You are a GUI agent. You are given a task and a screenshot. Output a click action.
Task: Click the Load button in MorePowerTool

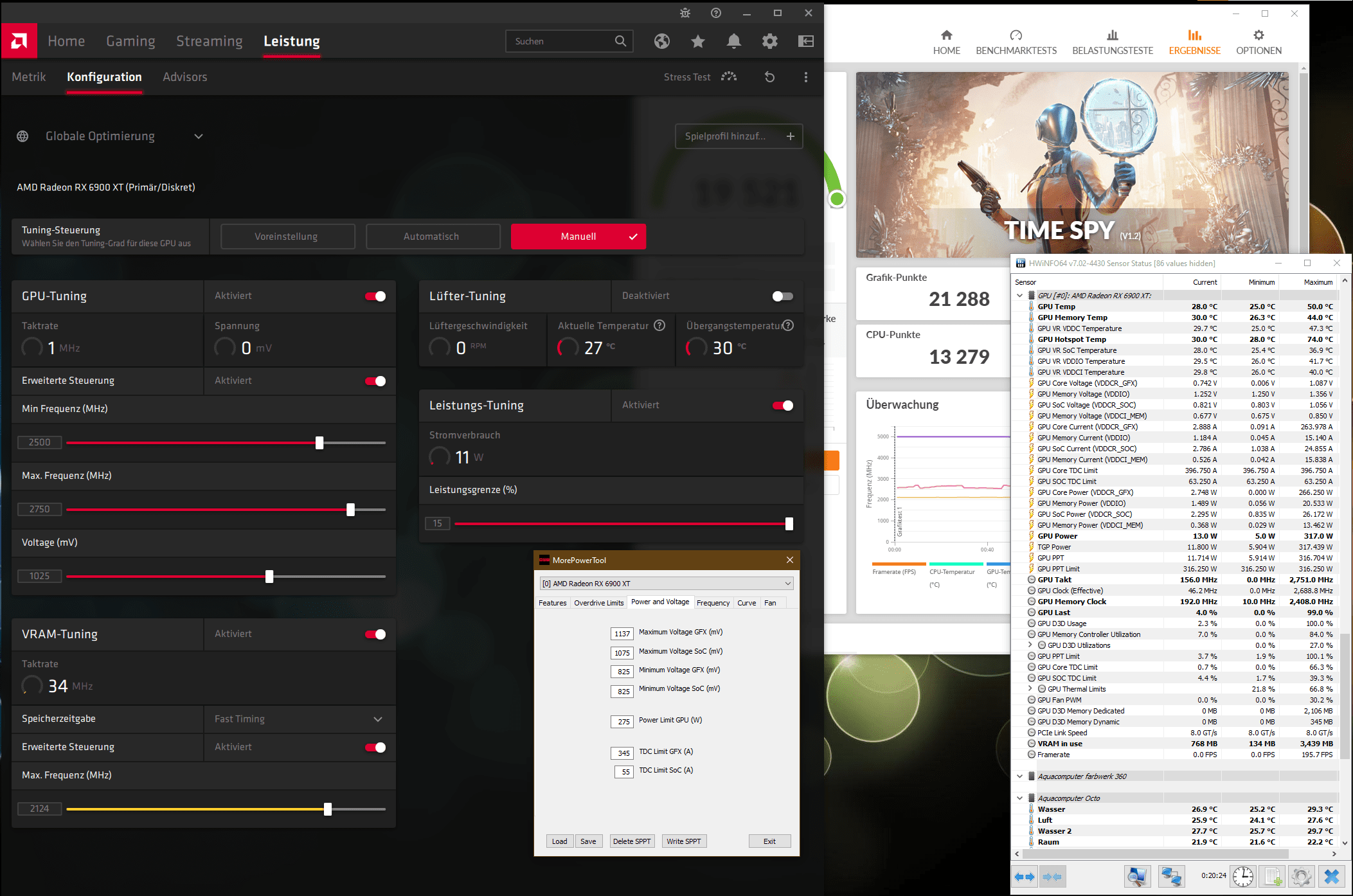pyautogui.click(x=559, y=841)
